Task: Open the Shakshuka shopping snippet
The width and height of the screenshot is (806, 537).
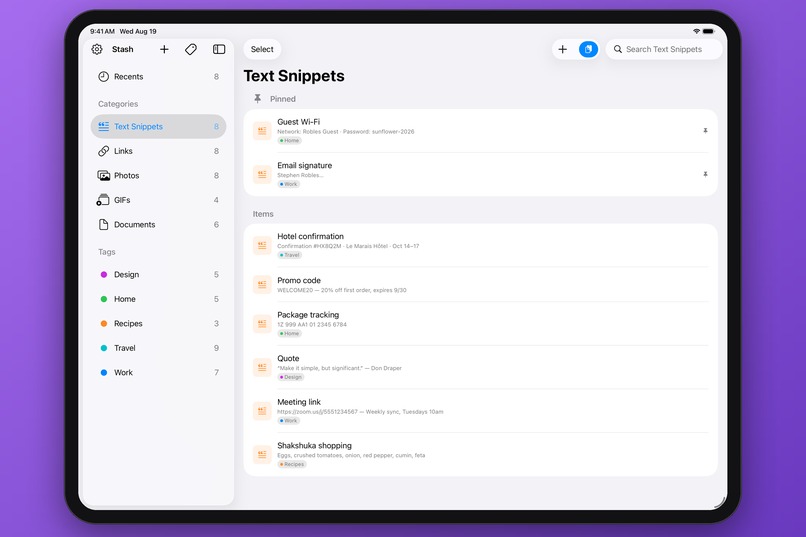Action: (x=481, y=455)
